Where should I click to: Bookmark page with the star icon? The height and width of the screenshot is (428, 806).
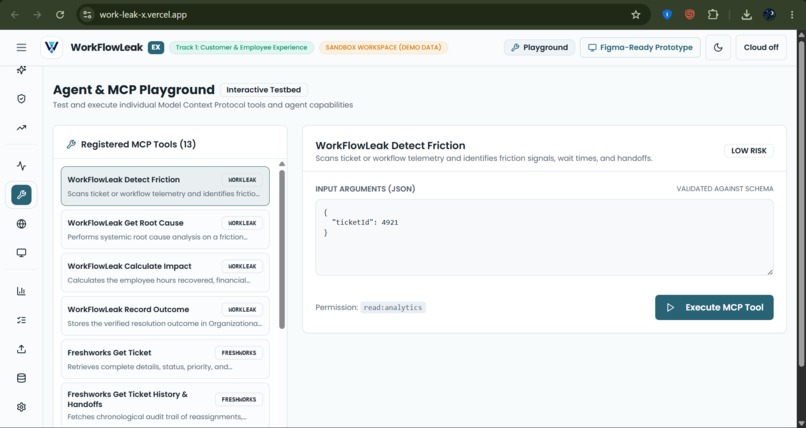636,14
